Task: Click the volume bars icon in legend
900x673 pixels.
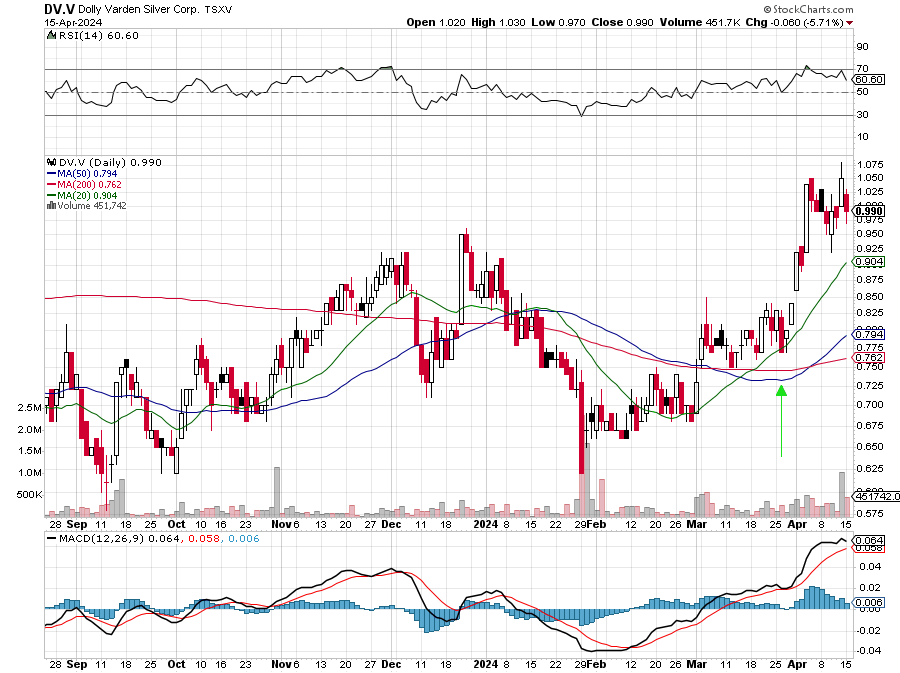Action: click(51, 205)
